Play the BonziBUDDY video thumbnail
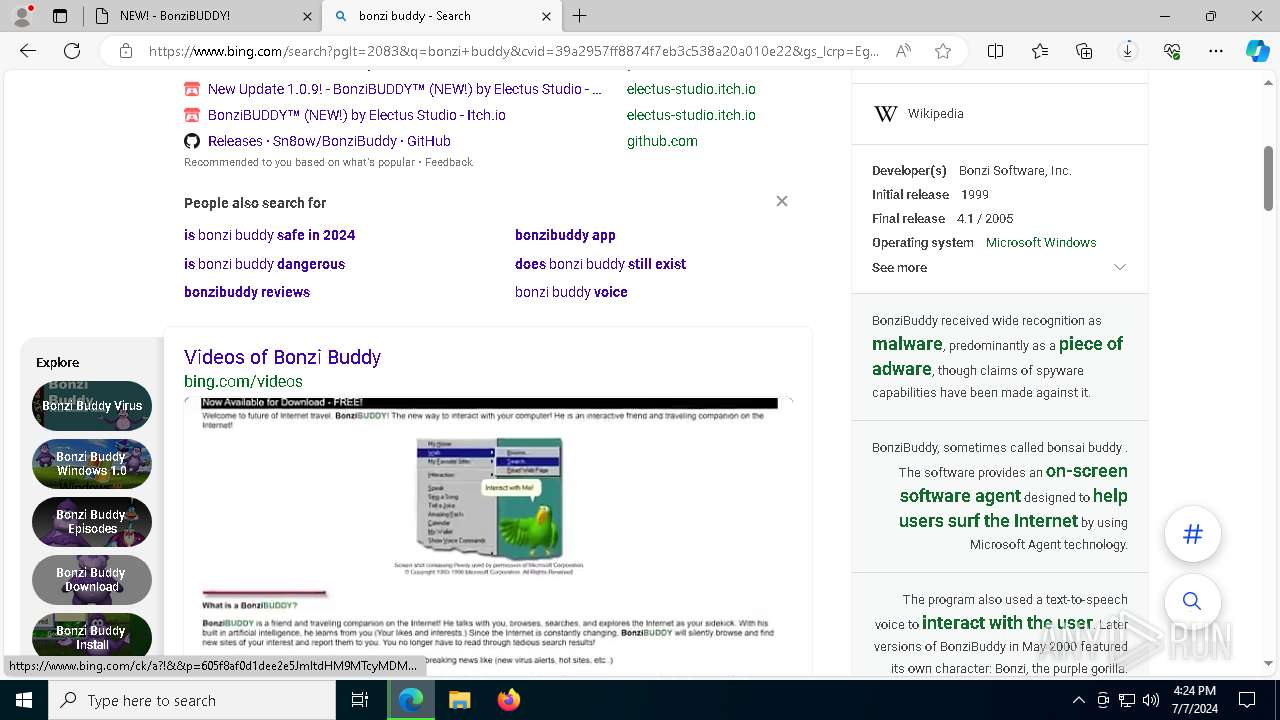 pyautogui.click(x=488, y=536)
